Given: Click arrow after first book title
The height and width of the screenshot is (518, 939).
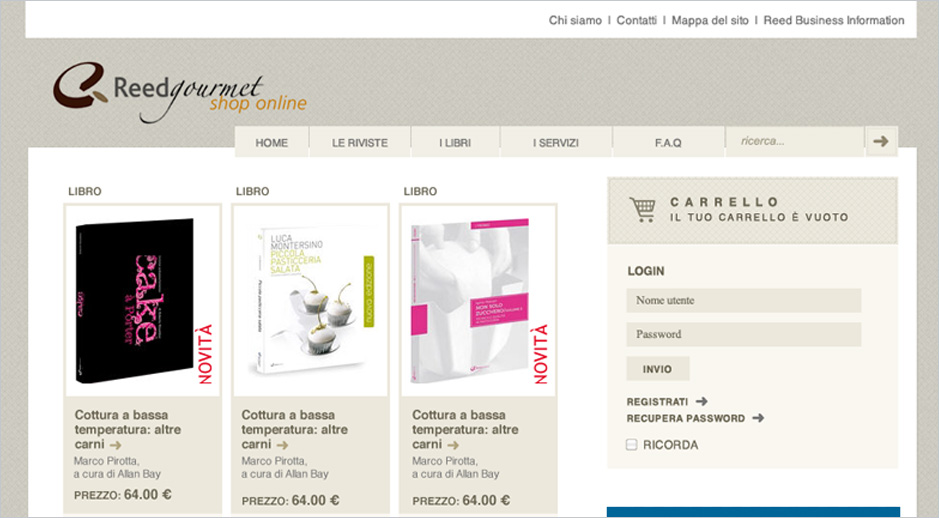Looking at the screenshot, I should tap(116, 445).
